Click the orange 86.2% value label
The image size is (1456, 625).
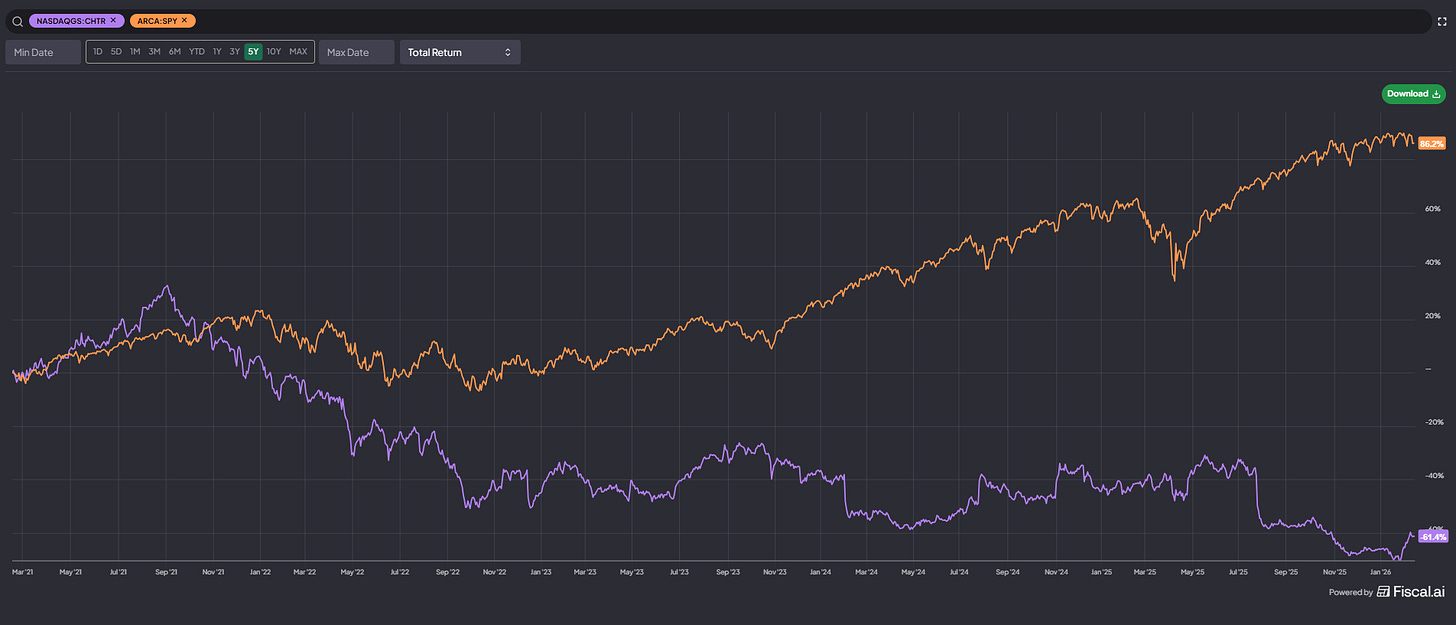tap(1432, 144)
